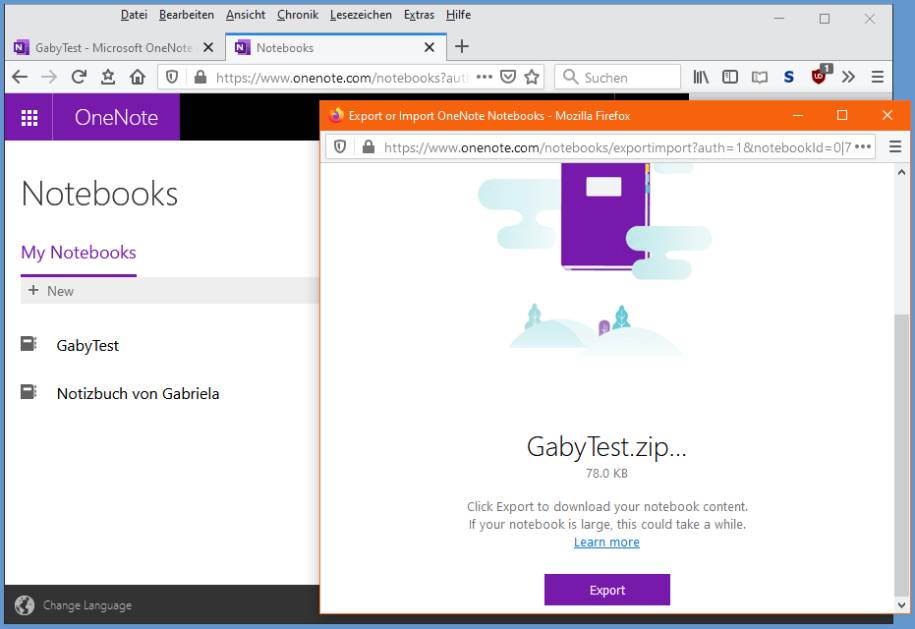Save page to Pocket
This screenshot has width=915, height=629.
[508, 77]
